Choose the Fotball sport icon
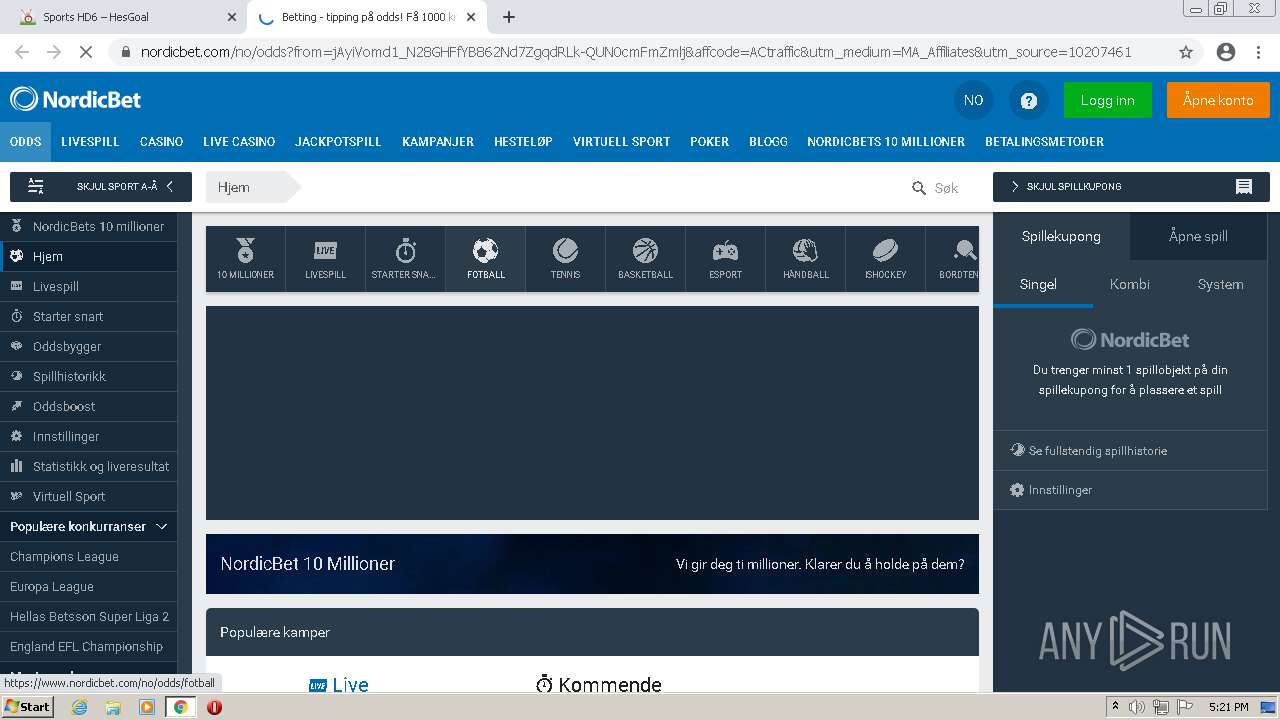Viewport: 1280px width, 720px height. coord(485,259)
